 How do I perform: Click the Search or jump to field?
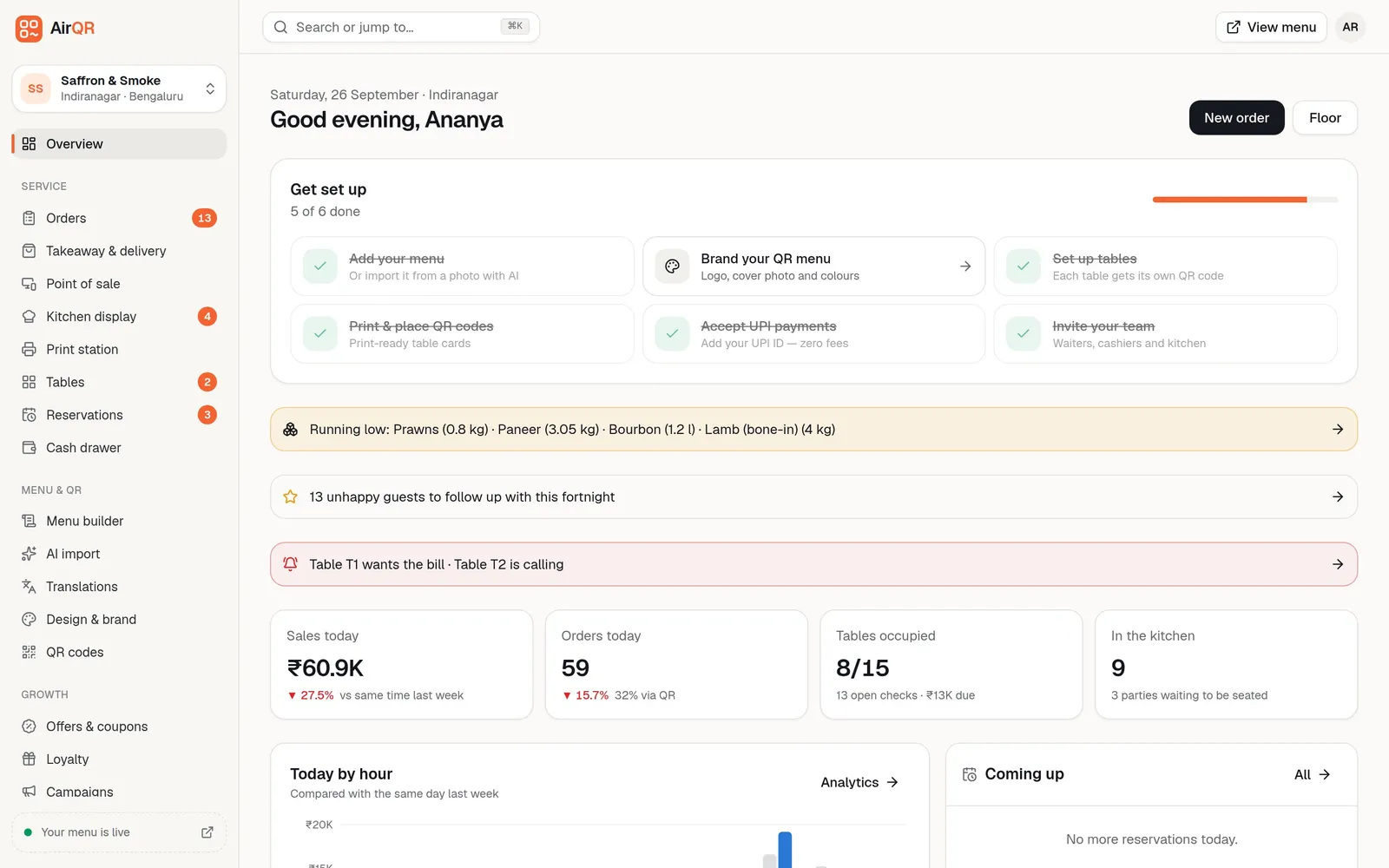click(x=401, y=27)
